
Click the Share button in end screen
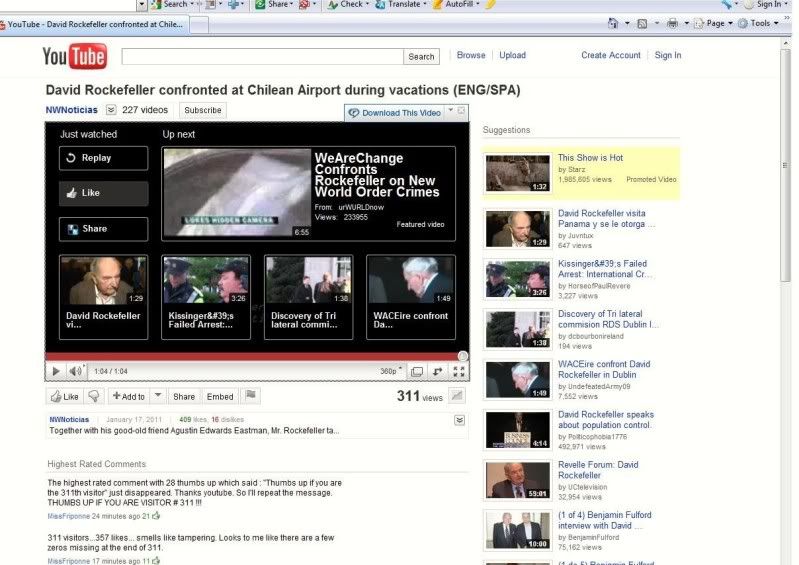103,229
